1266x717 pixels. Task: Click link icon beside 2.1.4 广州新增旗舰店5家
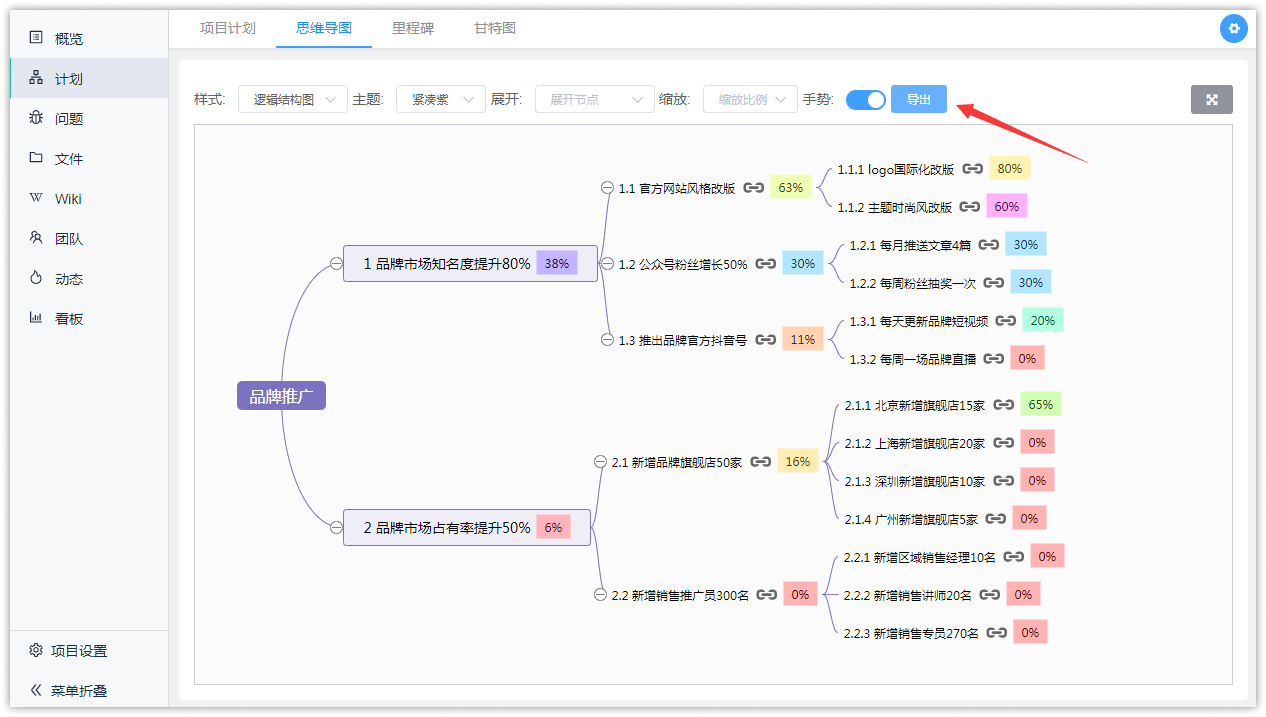coord(996,518)
